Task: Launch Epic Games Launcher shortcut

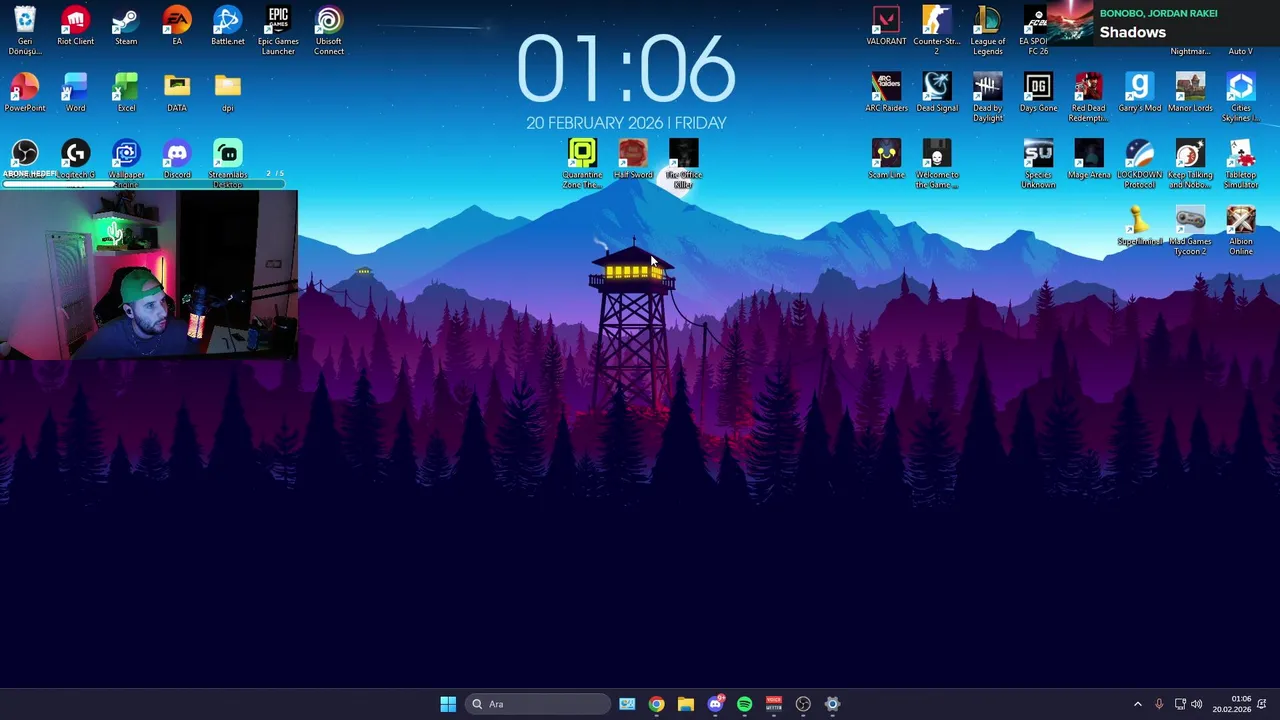Action: pyautogui.click(x=278, y=30)
